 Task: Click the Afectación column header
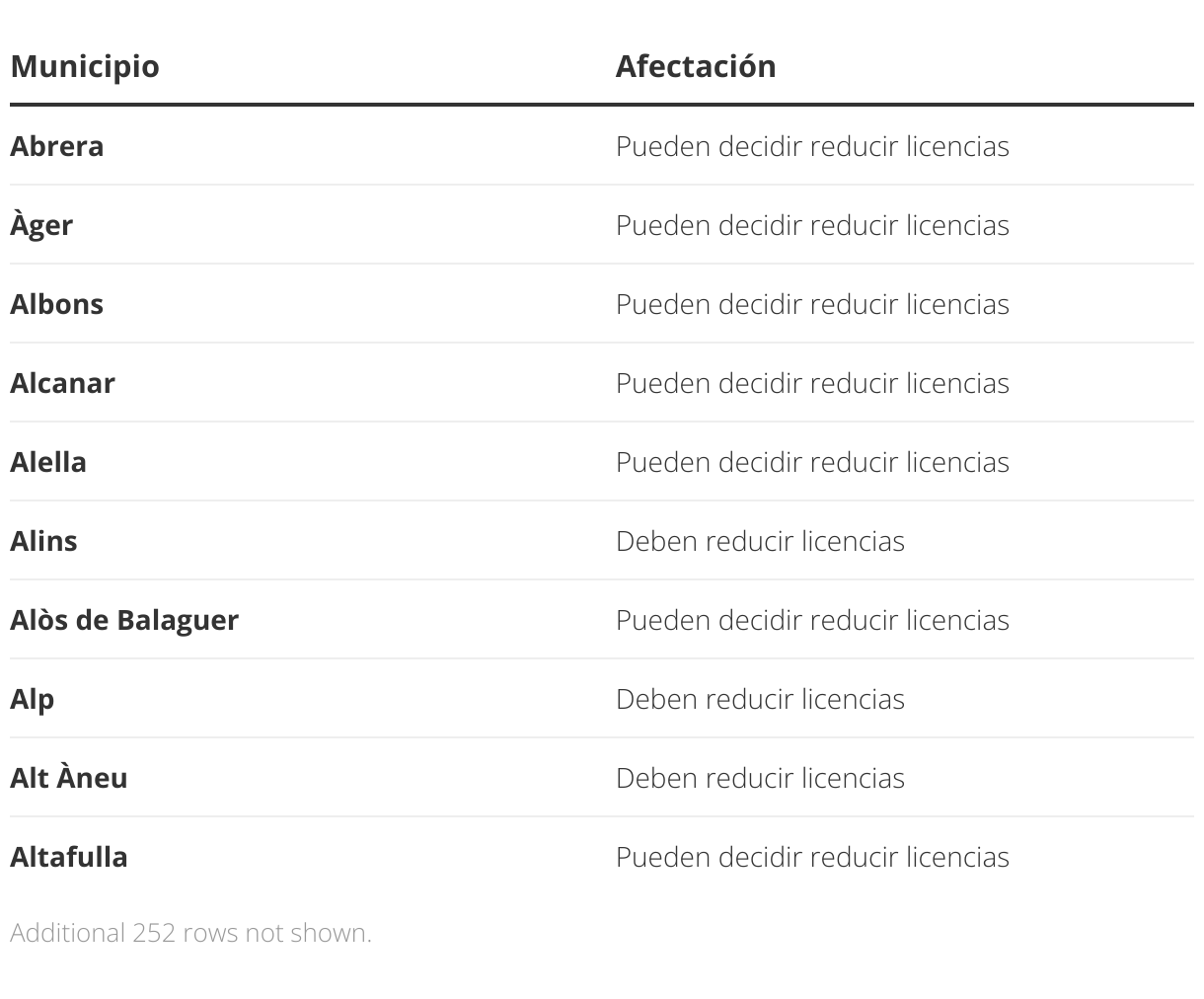point(696,66)
